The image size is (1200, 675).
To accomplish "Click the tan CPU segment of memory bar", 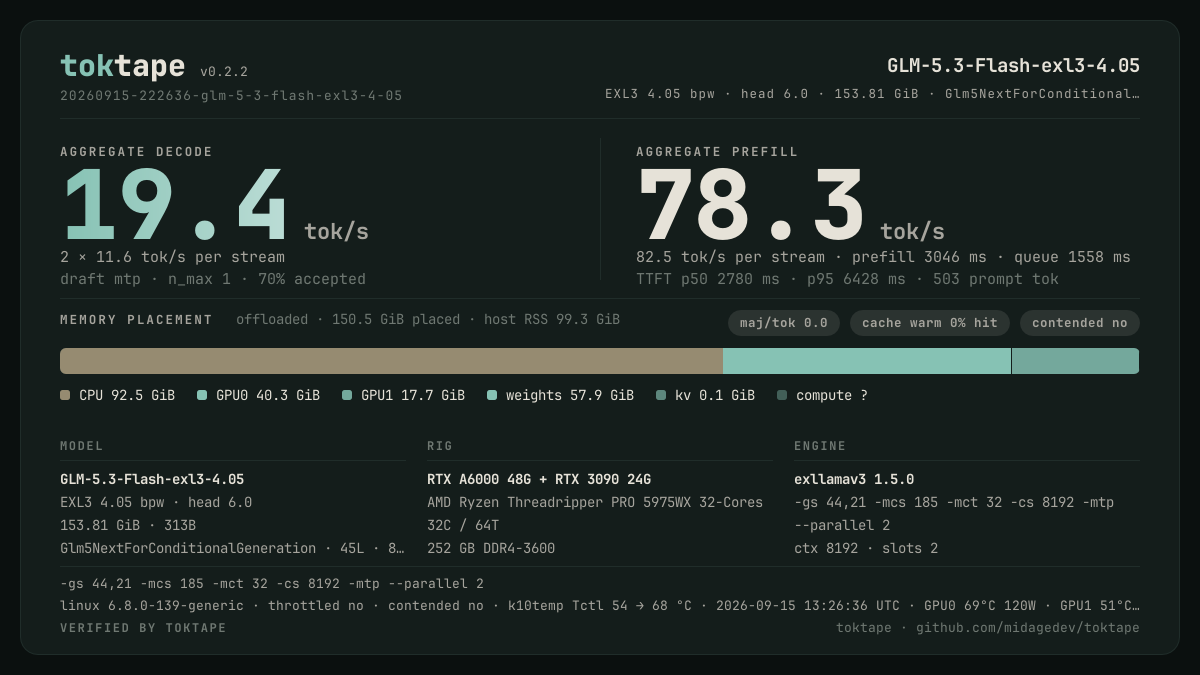I will tap(391, 361).
